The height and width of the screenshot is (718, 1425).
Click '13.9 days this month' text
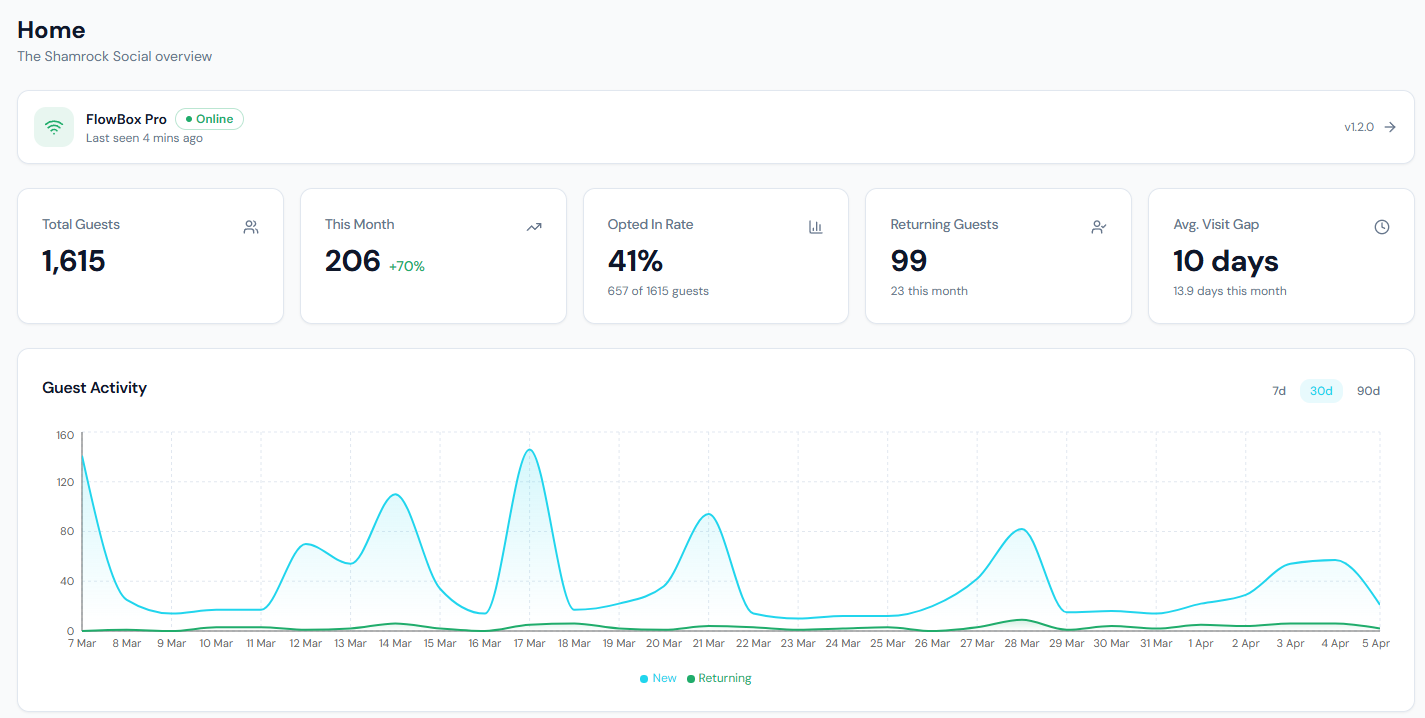coord(1230,291)
